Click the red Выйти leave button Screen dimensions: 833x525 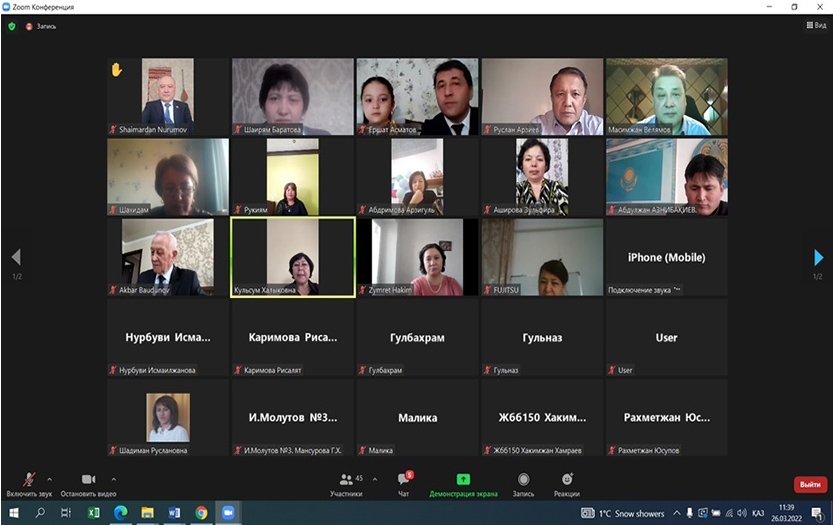pos(809,484)
